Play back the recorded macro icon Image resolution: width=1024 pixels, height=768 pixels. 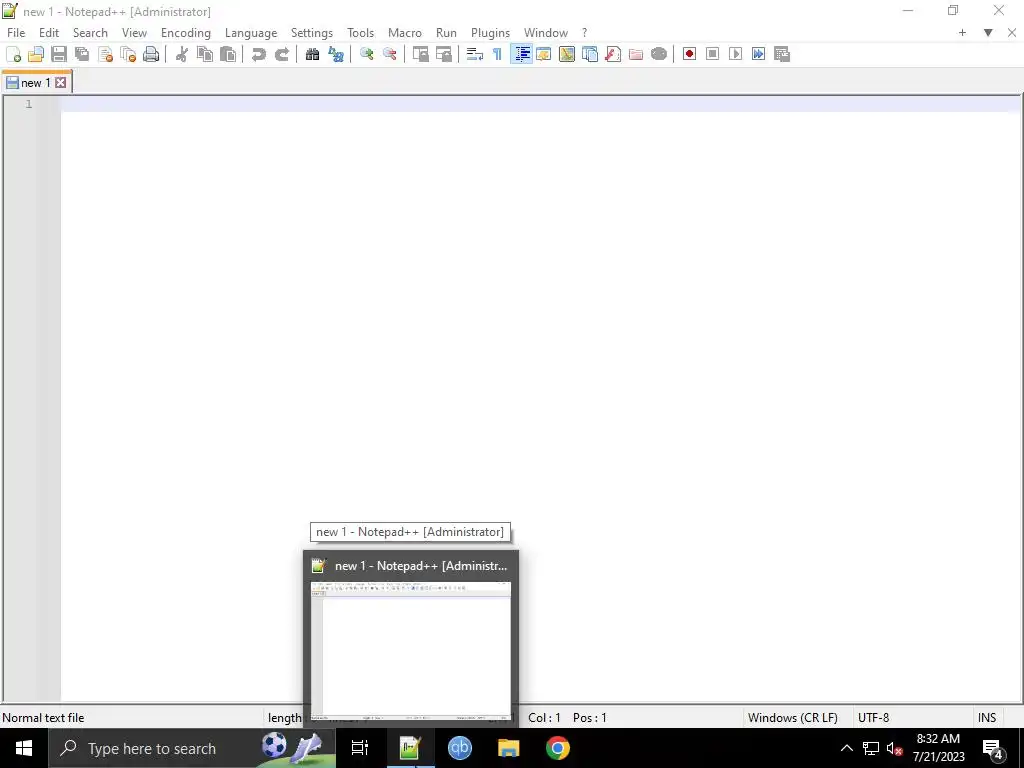[x=735, y=54]
